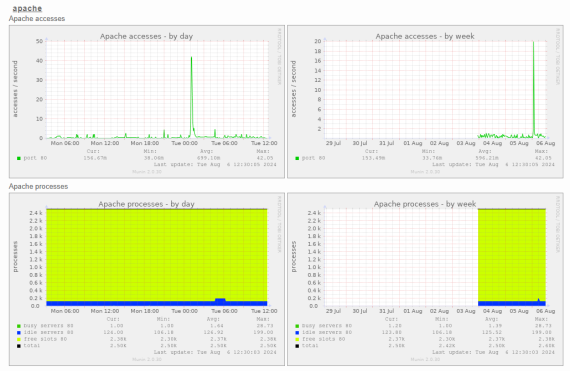The height and width of the screenshot is (371, 570).
Task: Click the 'busy servers 80' label in daily processes legend
Action: coord(48,326)
